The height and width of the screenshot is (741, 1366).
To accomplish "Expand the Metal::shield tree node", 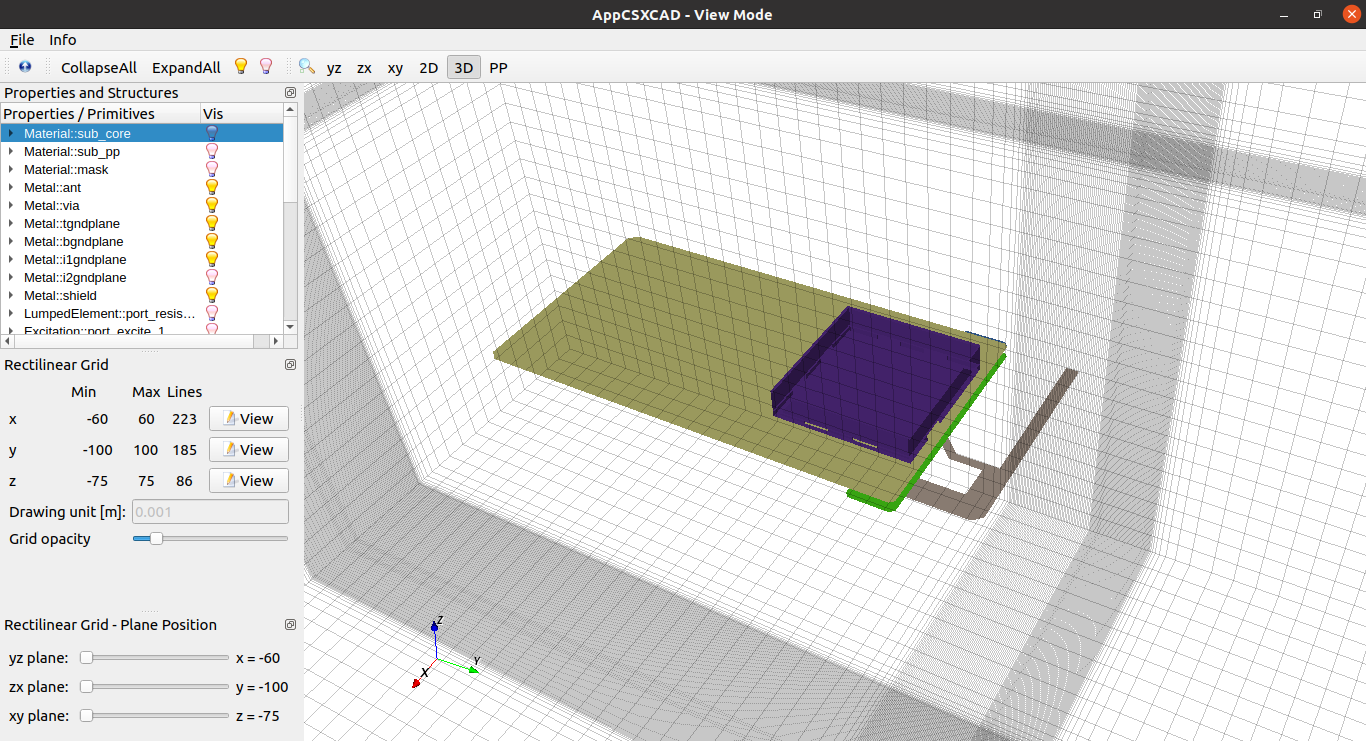I will click(10, 295).
